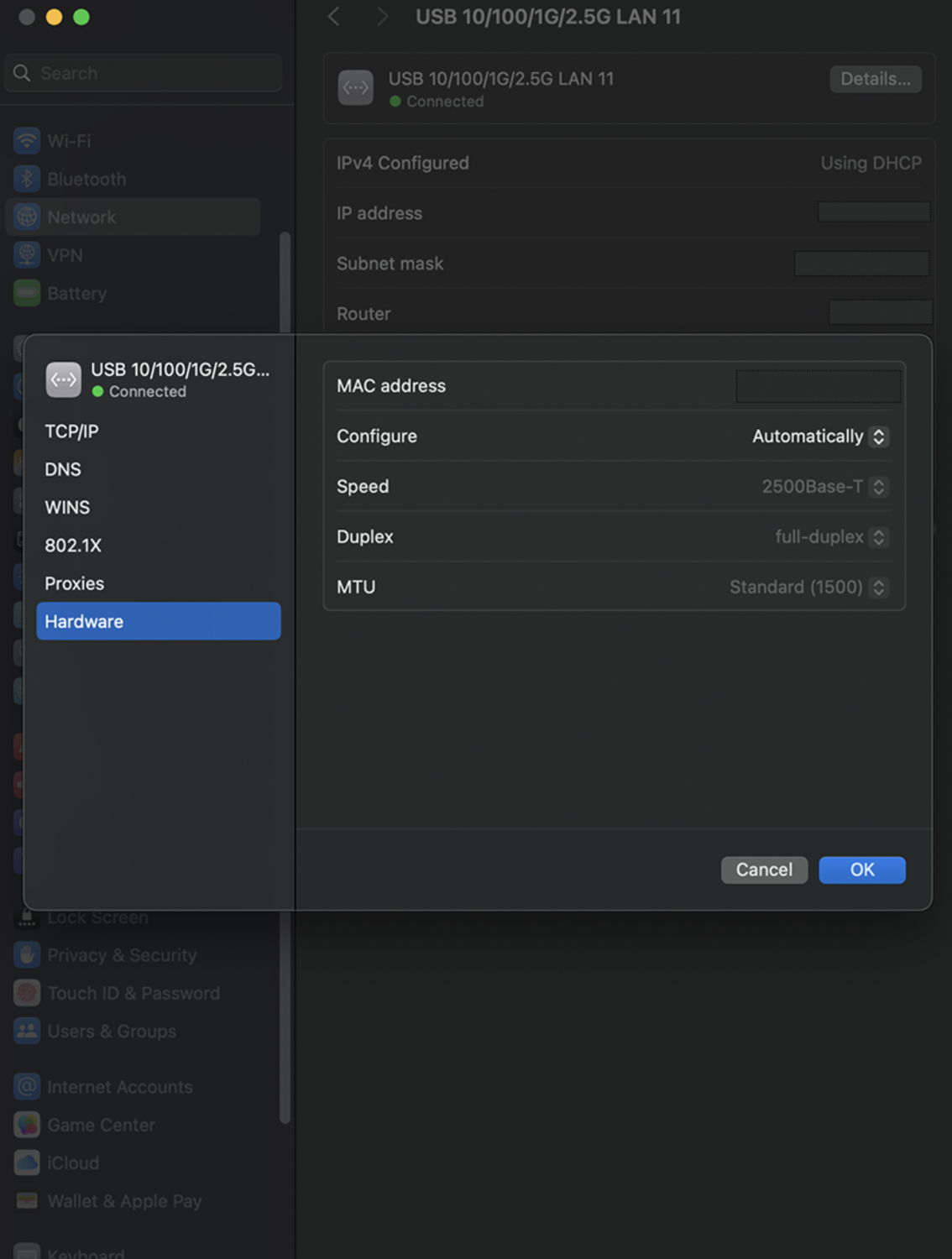This screenshot has width=952, height=1259.
Task: Switch to the Proxies tab
Action: point(74,583)
